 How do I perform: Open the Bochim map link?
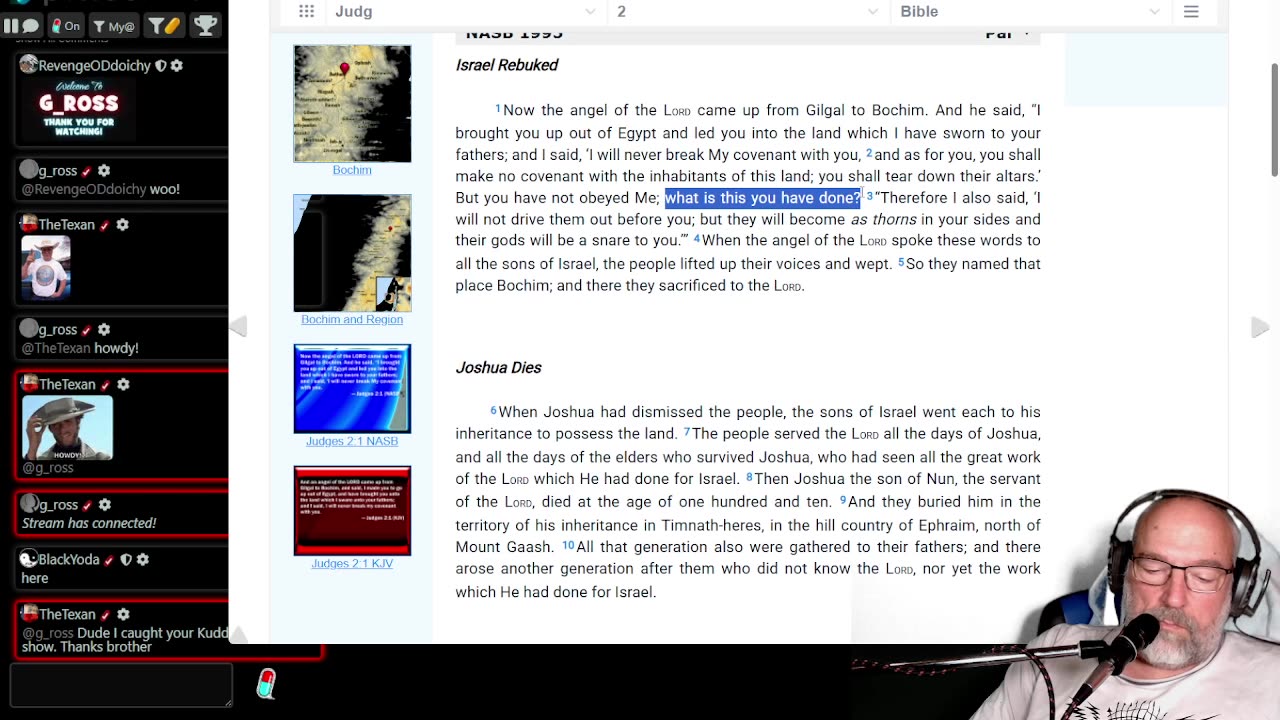[x=352, y=170]
